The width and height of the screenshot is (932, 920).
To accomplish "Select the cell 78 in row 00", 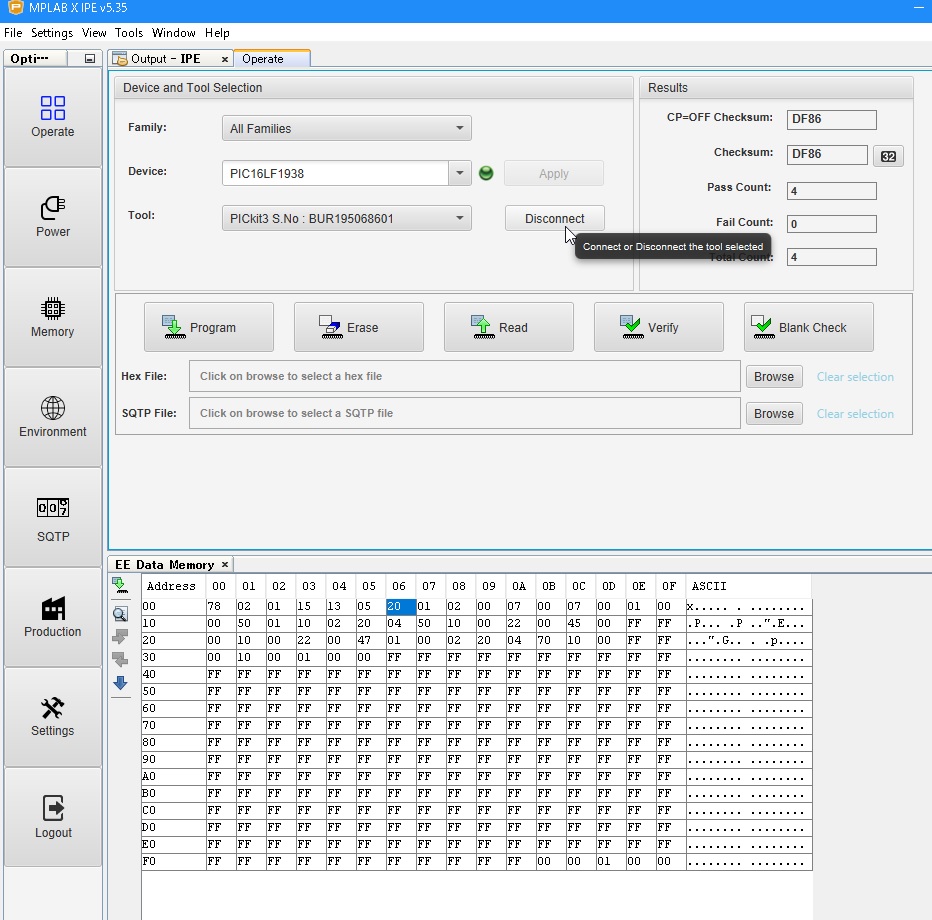I will coord(221,606).
